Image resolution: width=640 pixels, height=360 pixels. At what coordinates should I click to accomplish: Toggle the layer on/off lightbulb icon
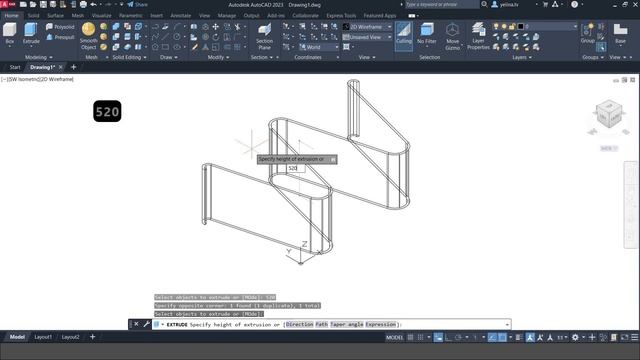click(x=496, y=27)
